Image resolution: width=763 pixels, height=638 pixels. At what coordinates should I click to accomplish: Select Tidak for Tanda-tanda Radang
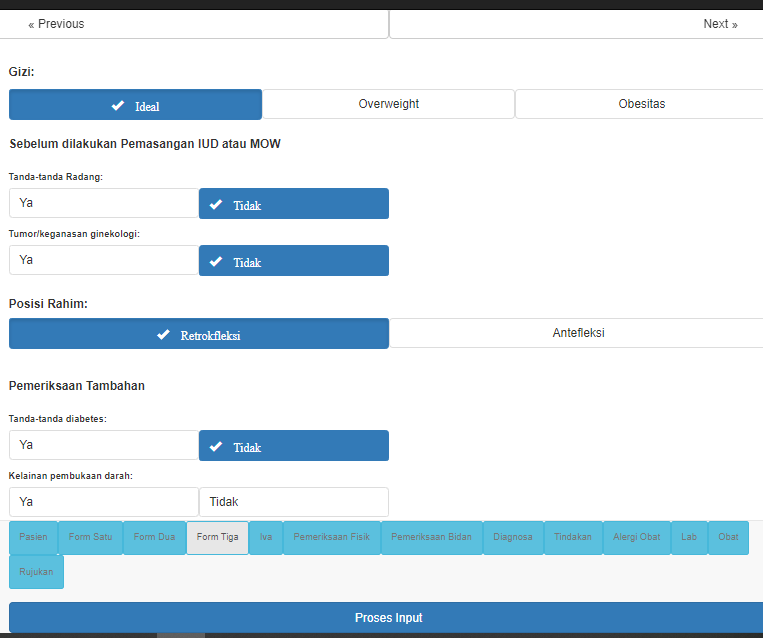294,203
